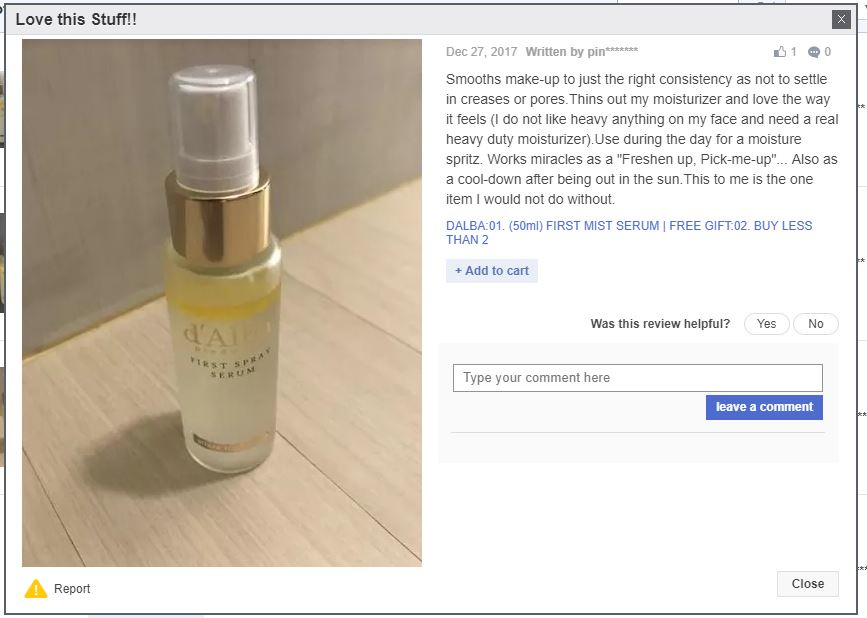
Task: Mark review not helpful with No
Action: click(x=816, y=324)
